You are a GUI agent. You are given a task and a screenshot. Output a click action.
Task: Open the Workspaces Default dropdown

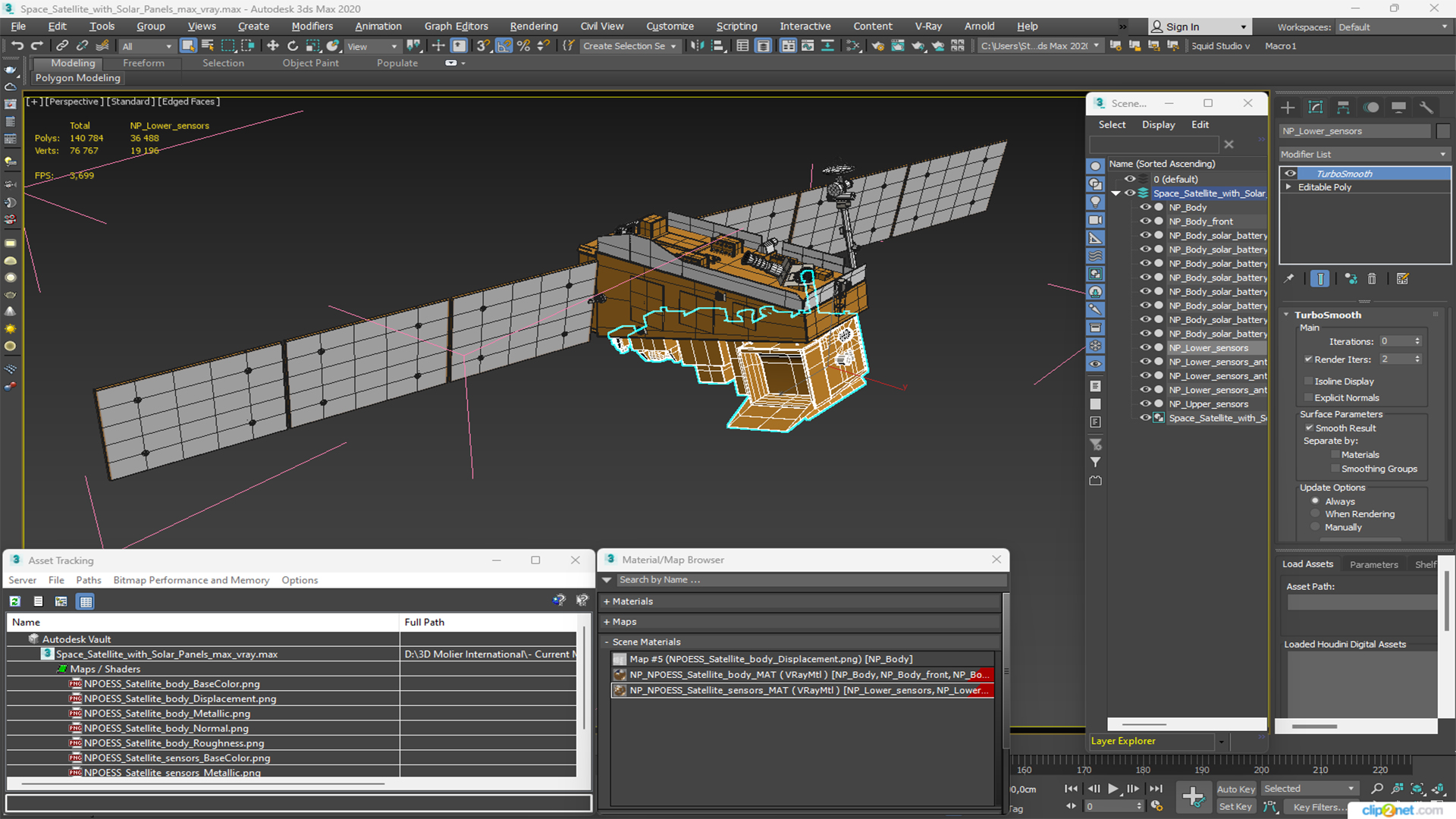[1392, 27]
